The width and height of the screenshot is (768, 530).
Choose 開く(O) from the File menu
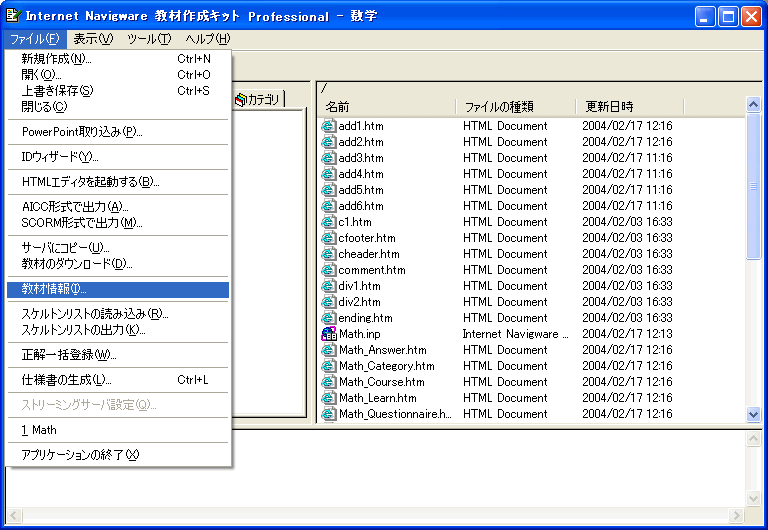(118, 74)
